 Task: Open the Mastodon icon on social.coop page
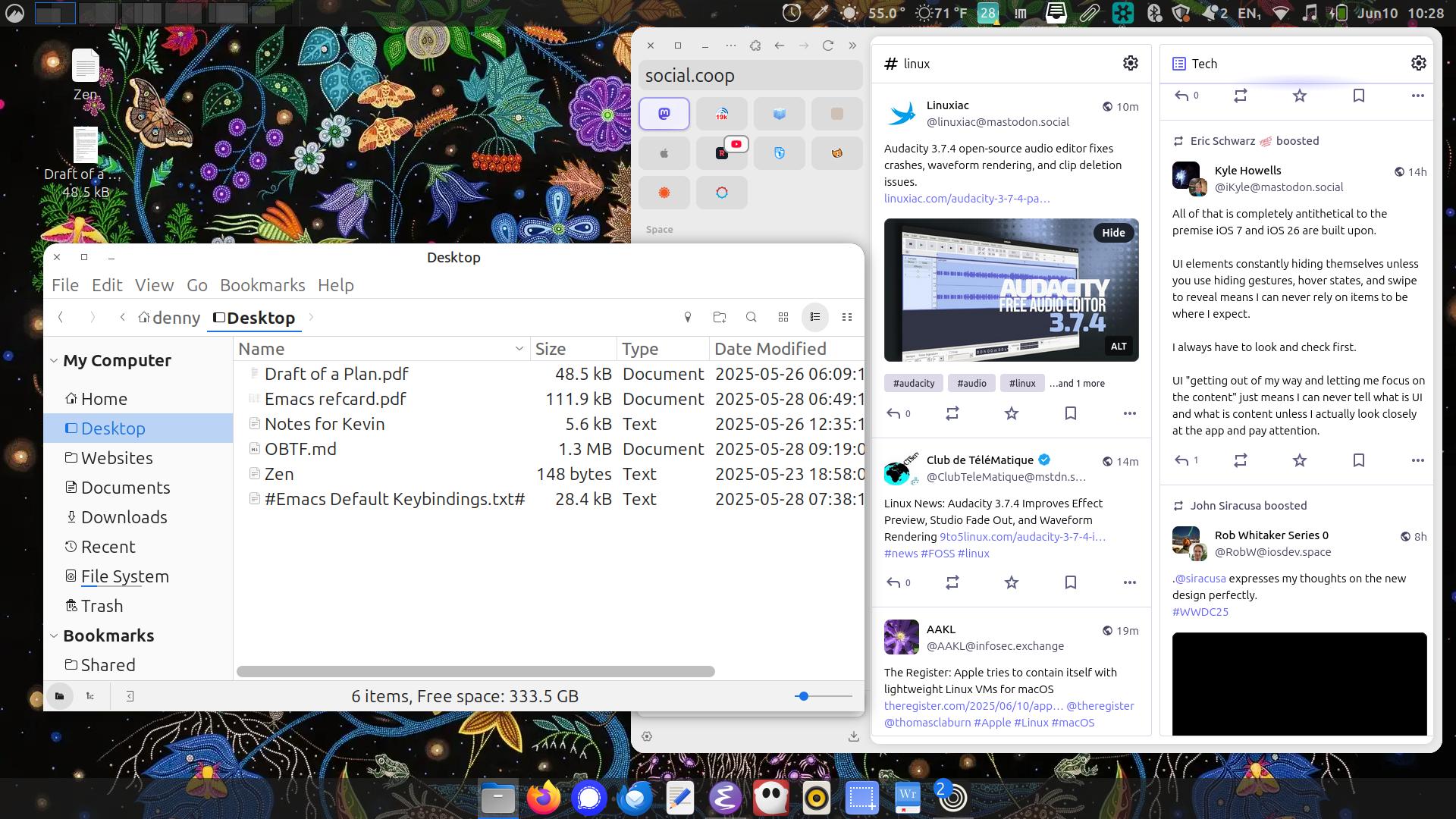664,114
